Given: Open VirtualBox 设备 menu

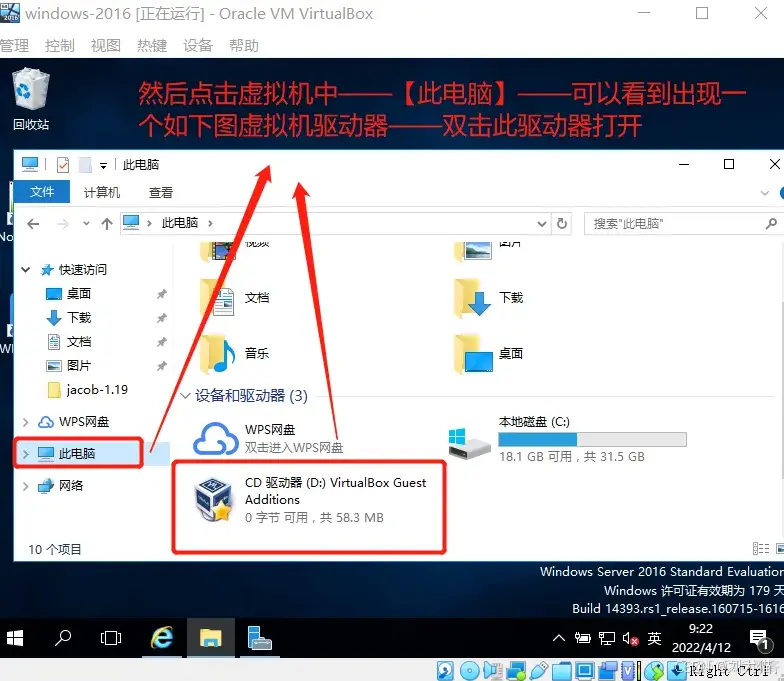Looking at the screenshot, I should tap(198, 46).
